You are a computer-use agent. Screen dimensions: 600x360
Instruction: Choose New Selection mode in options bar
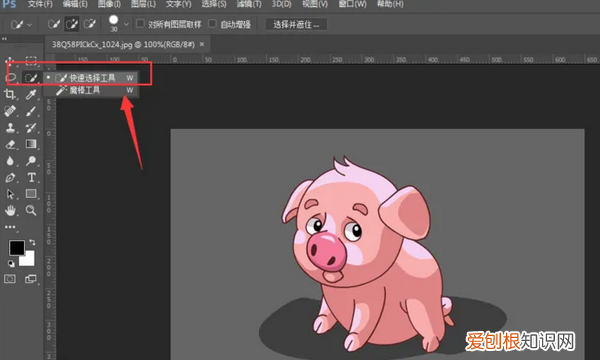click(54, 24)
